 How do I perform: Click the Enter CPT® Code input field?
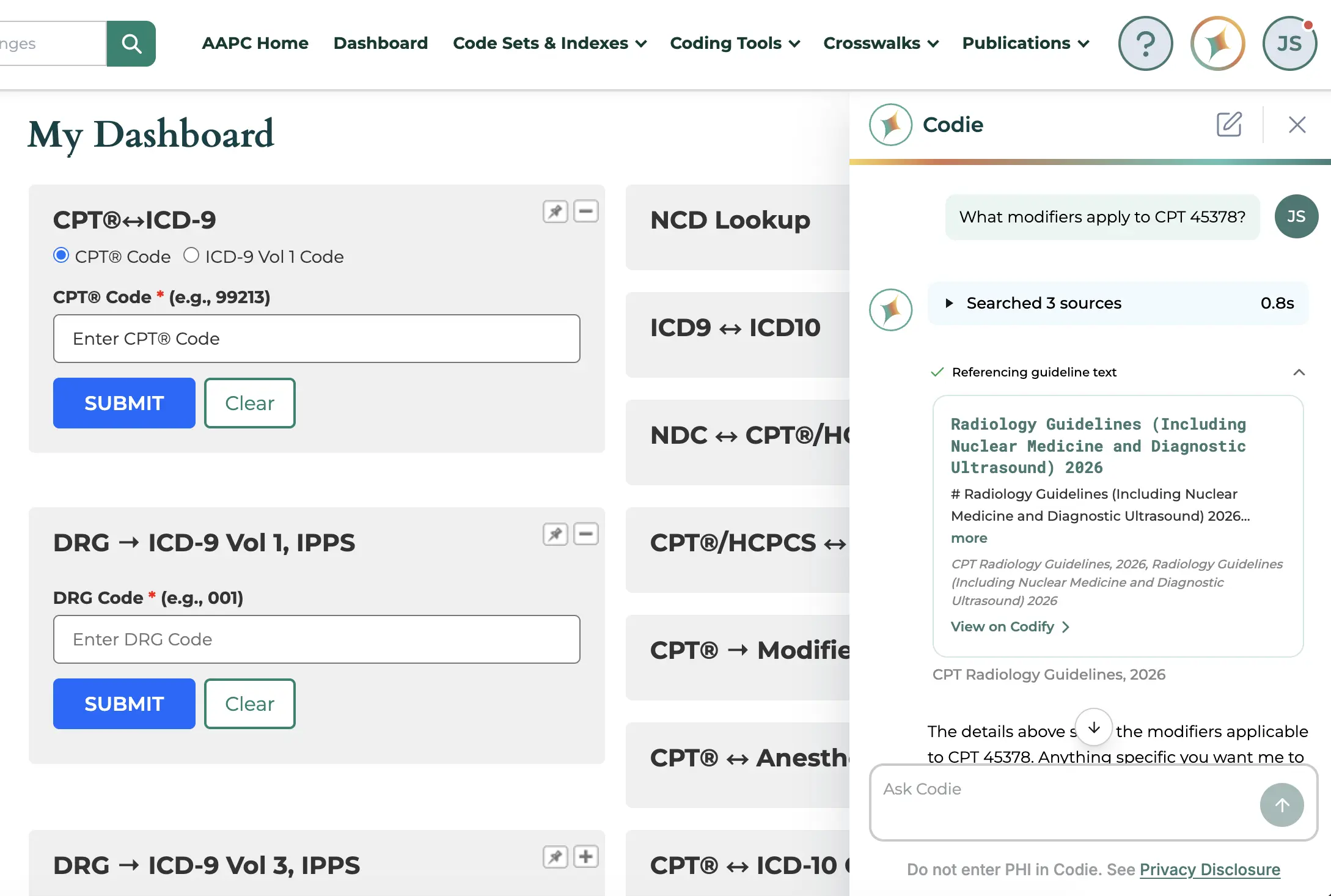[317, 339]
